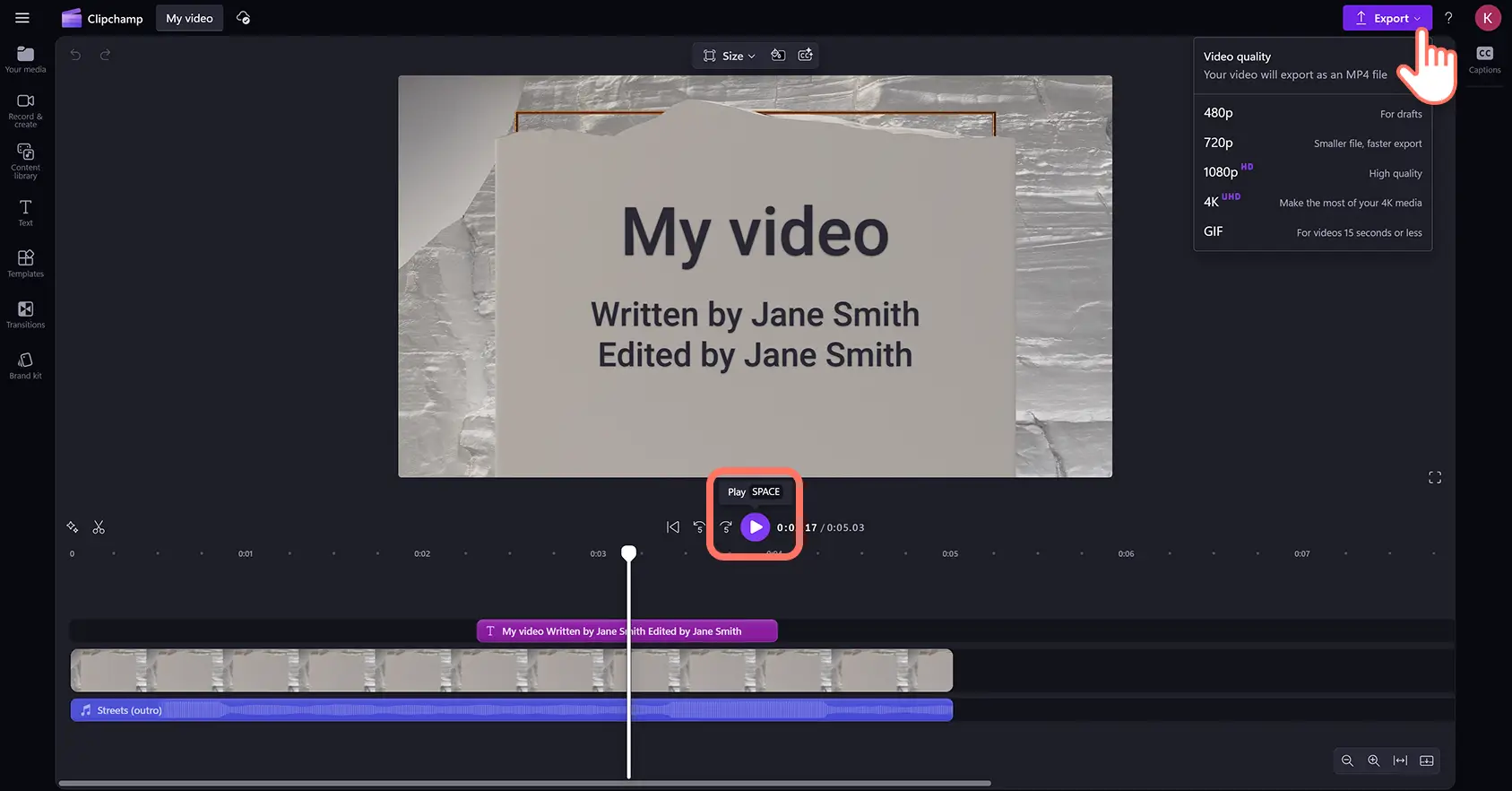Zoom in on the timeline

pos(1373,761)
